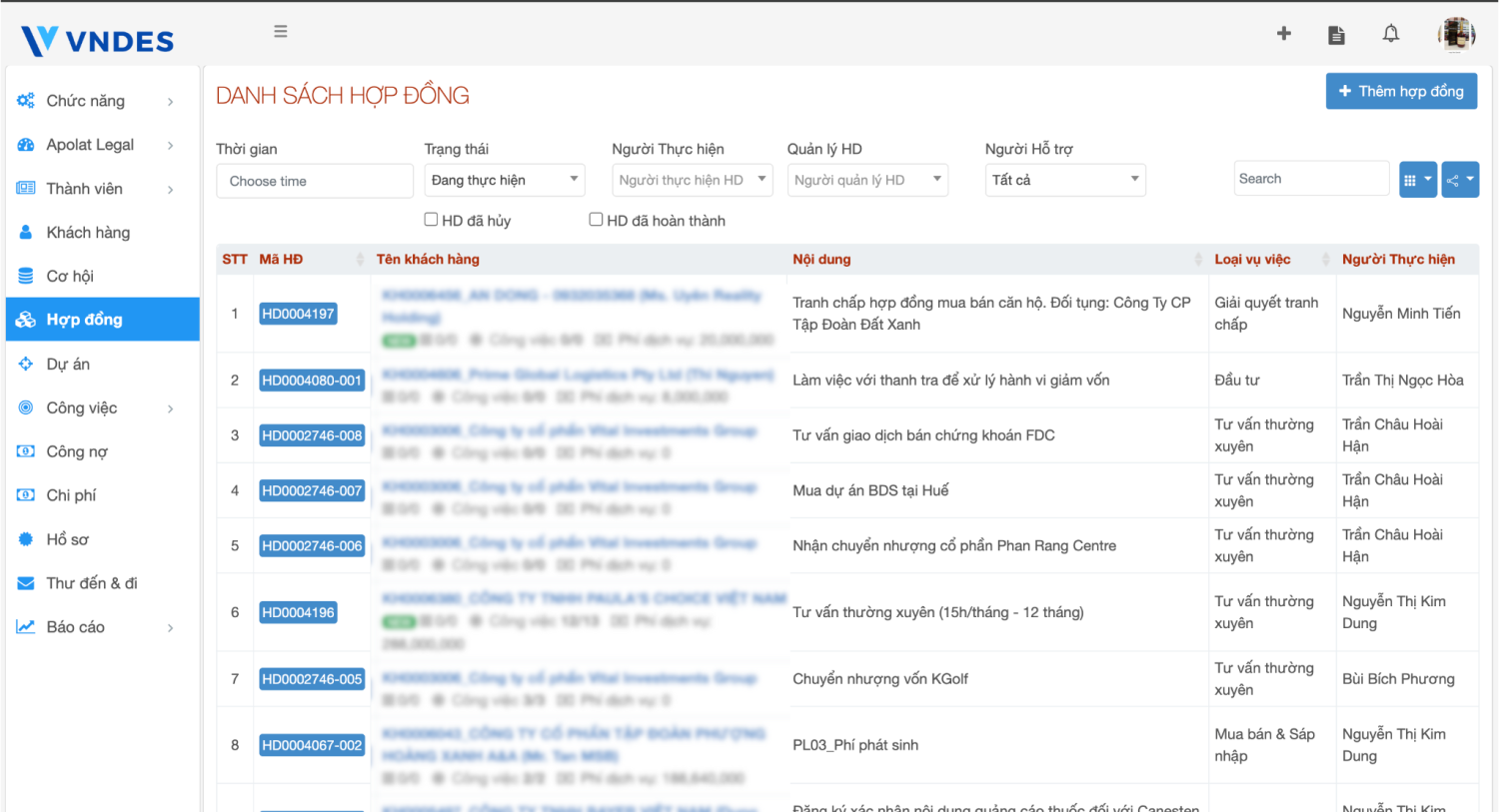Expand the Người Hỗ trợ dropdown
This screenshot has height=812, width=1499.
[x=1064, y=180]
